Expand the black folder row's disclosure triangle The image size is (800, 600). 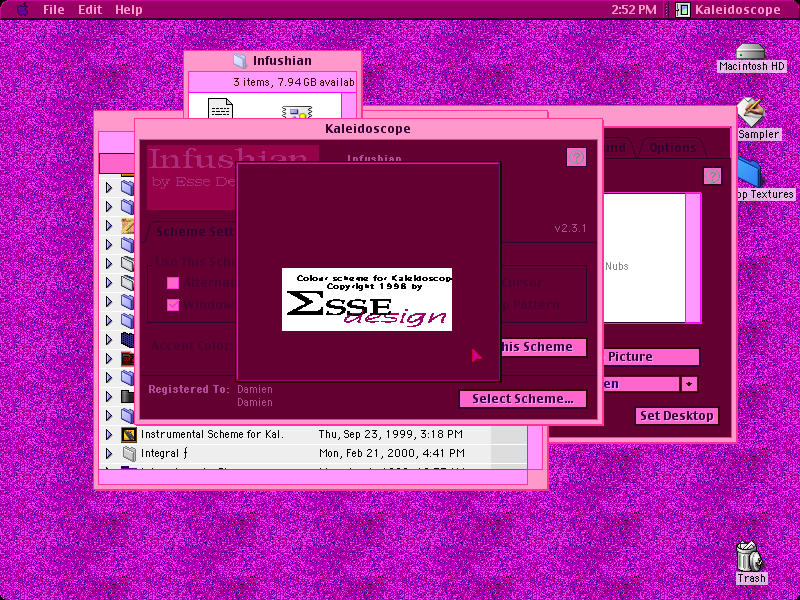coord(109,396)
